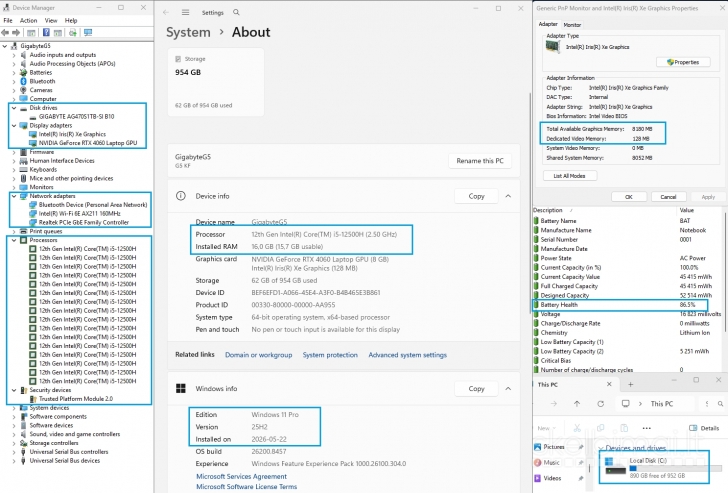The width and height of the screenshot is (728, 493).
Task: Open the three-dots See more menu in This PC
Action: click(x=646, y=428)
